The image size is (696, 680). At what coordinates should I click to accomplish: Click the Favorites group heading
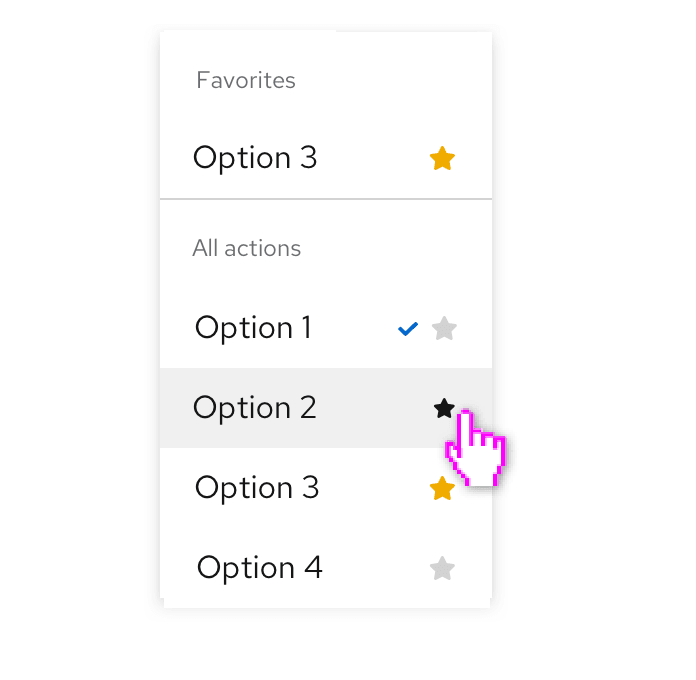(246, 80)
